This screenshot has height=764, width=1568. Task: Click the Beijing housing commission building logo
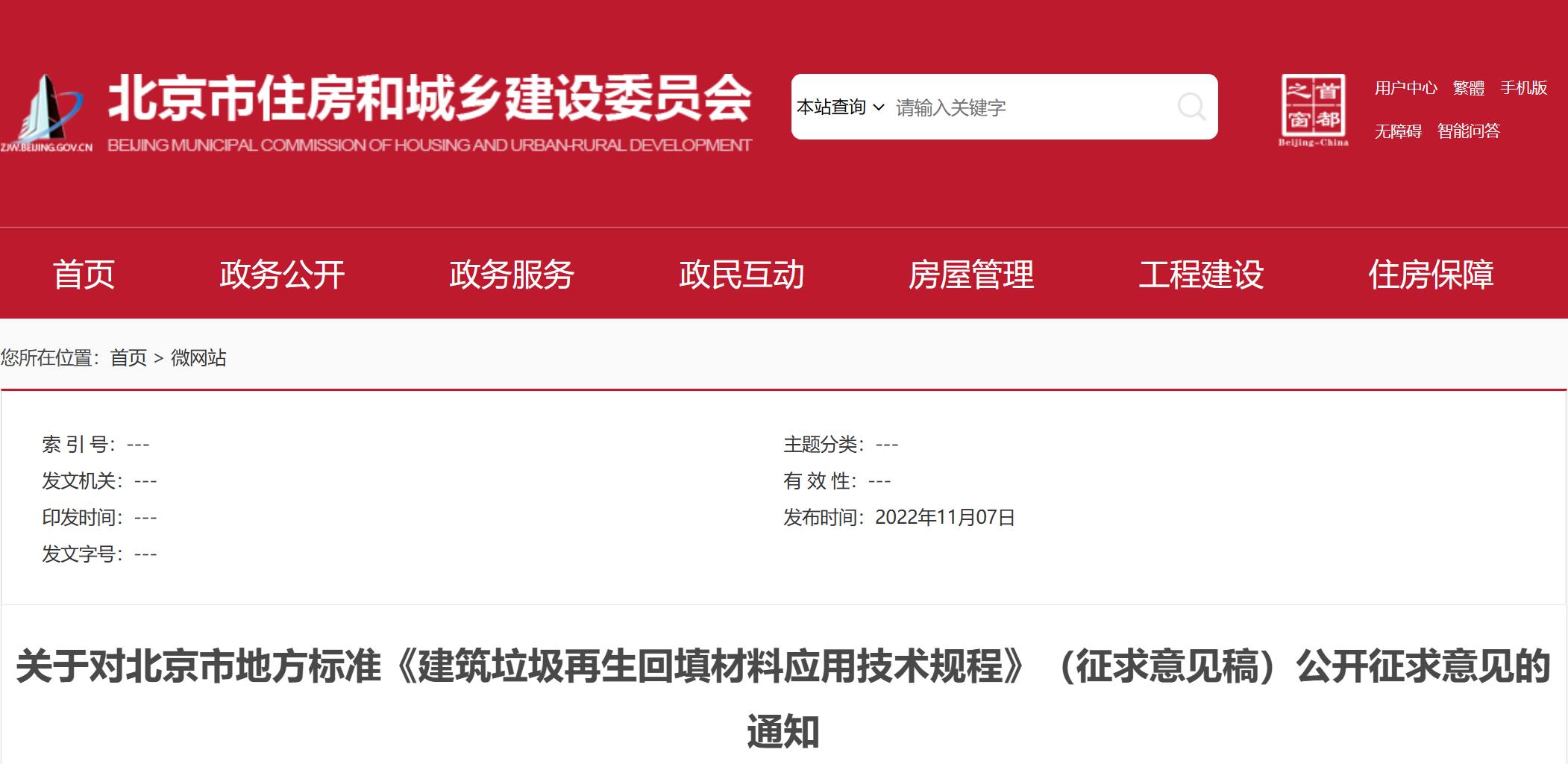point(46,113)
